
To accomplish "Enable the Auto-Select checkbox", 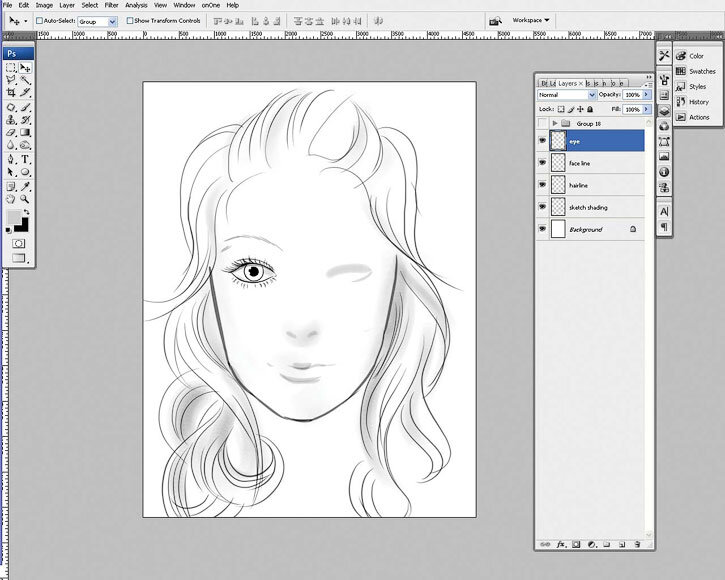I will click(x=39, y=20).
